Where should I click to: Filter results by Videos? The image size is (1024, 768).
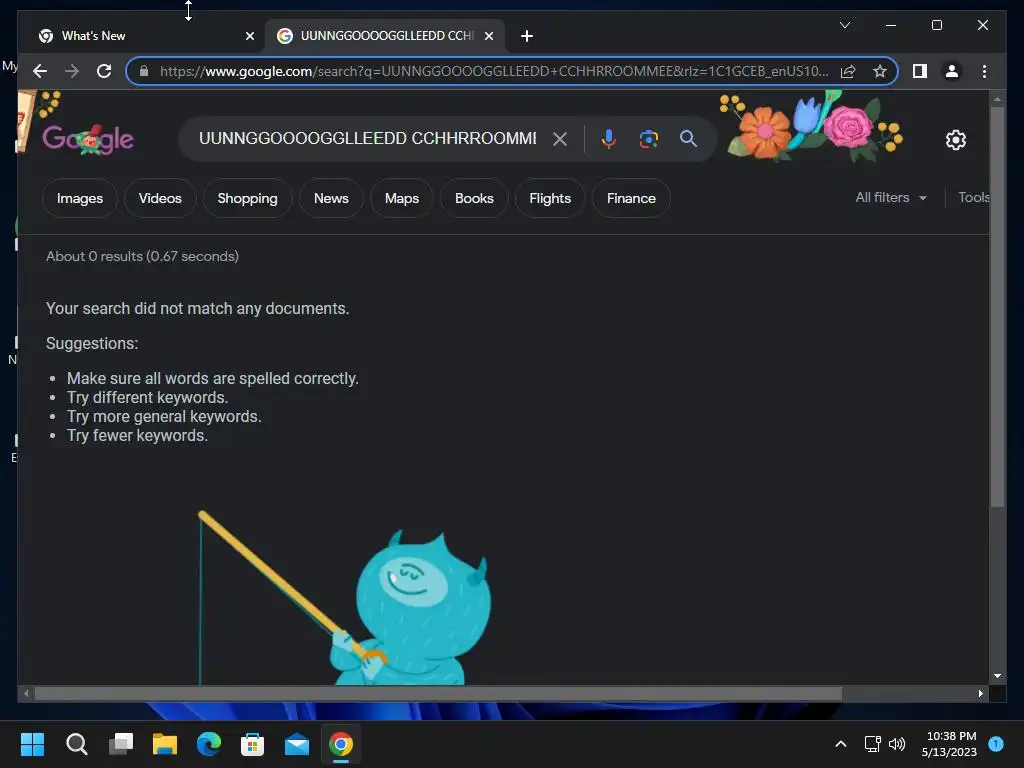[x=160, y=198]
